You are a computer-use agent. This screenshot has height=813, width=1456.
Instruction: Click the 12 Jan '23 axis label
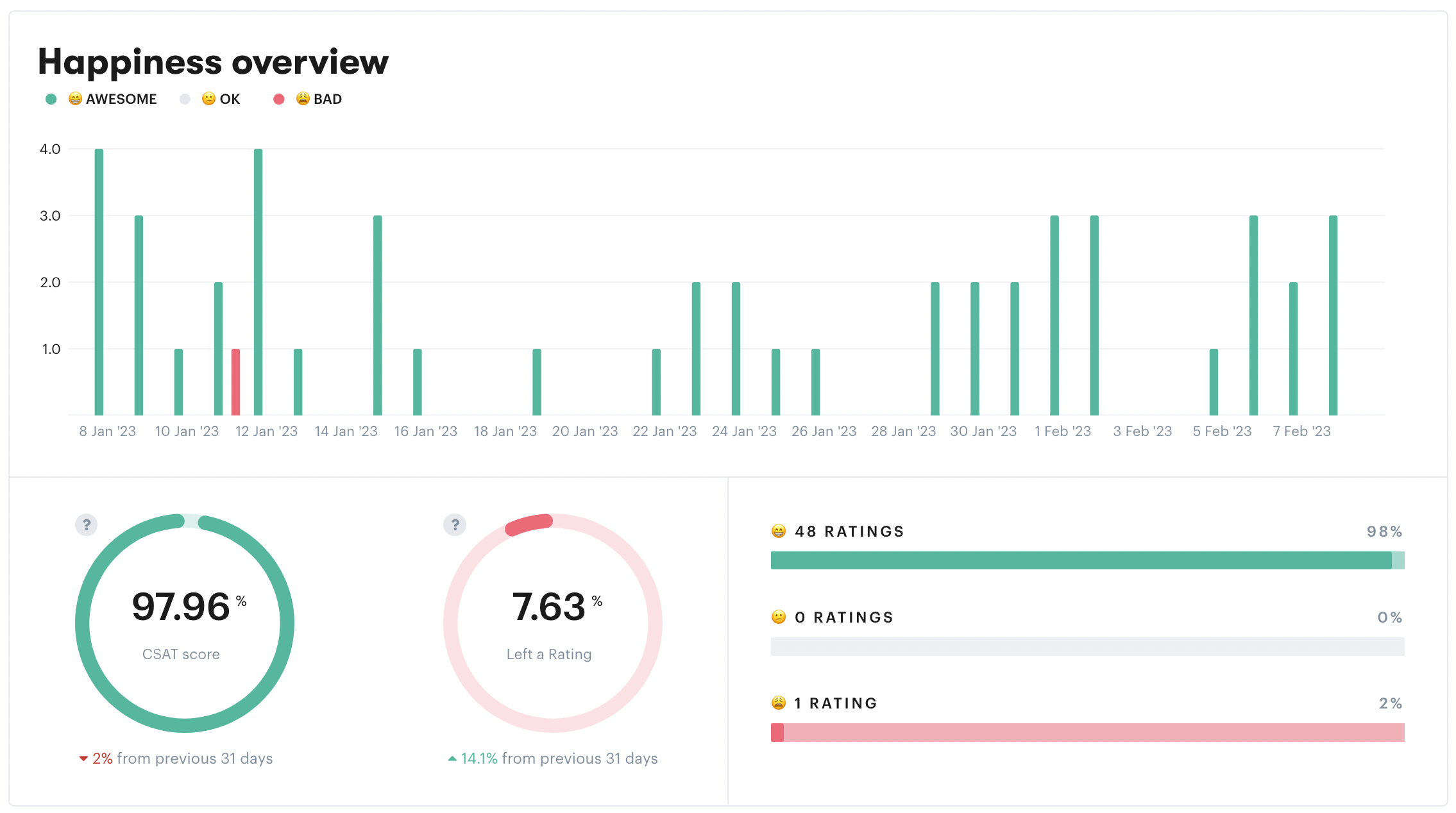coord(266,432)
